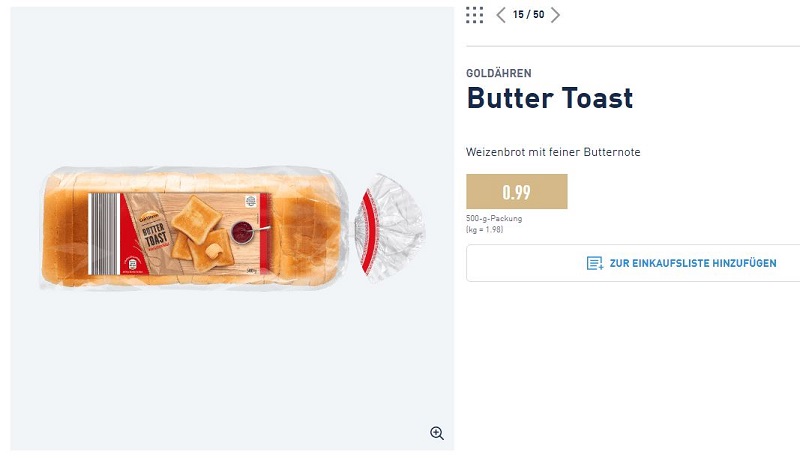This screenshot has height=464, width=800.
Task: Go to previous product with left arrow
Action: coord(502,15)
